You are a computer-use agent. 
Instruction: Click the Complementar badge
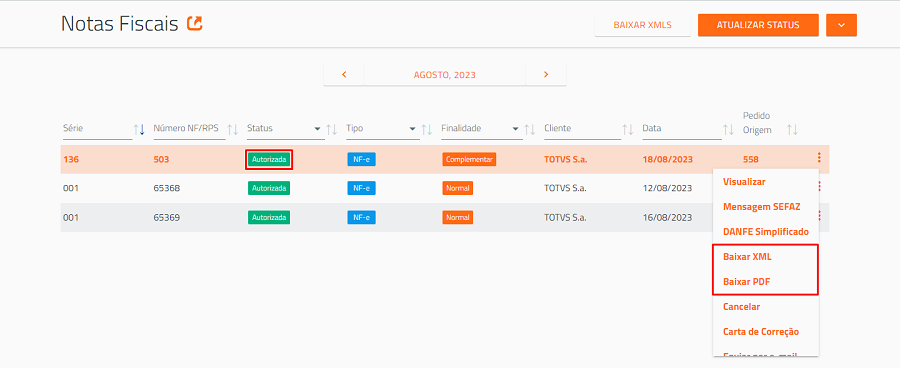pos(469,159)
